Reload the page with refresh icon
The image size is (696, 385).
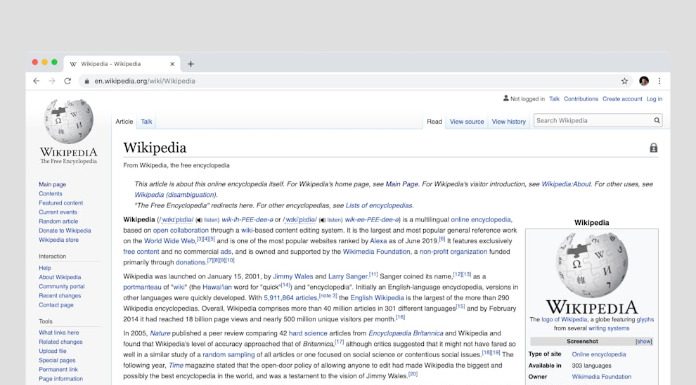(x=67, y=81)
